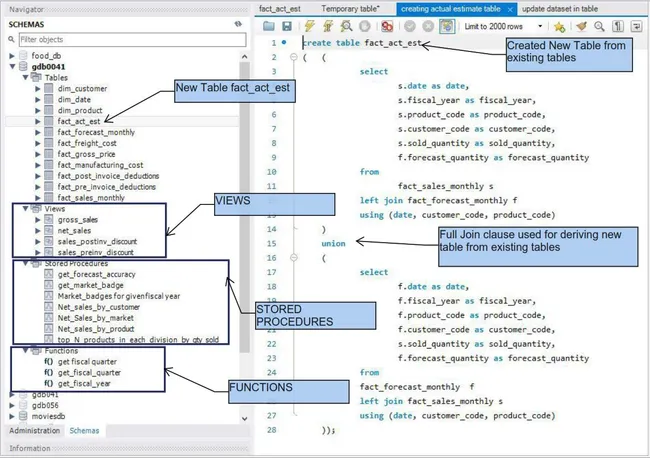
Task: Open a SQL script file via folder icon
Action: coord(269,27)
